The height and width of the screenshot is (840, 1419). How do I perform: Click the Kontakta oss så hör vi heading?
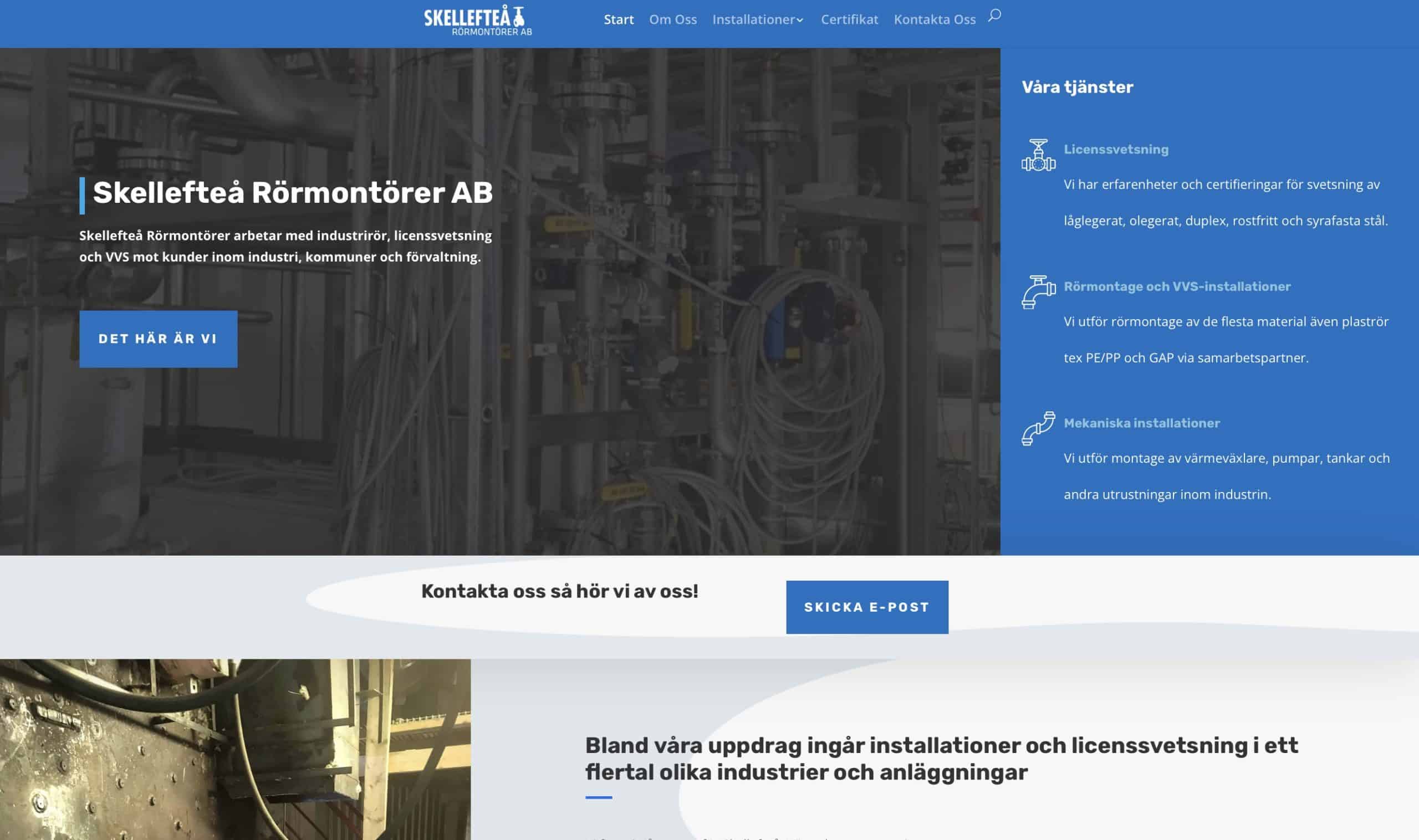[x=559, y=592]
